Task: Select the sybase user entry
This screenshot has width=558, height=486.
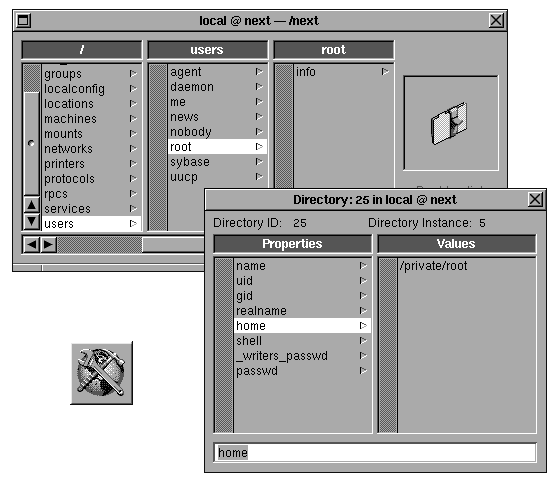Action: tap(217, 162)
